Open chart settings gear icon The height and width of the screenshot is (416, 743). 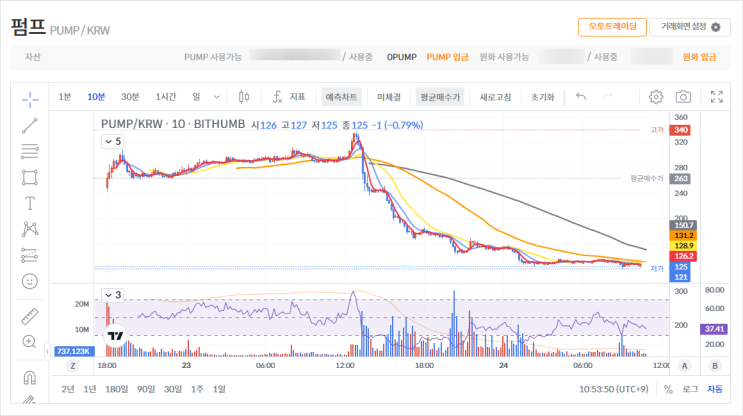point(656,97)
